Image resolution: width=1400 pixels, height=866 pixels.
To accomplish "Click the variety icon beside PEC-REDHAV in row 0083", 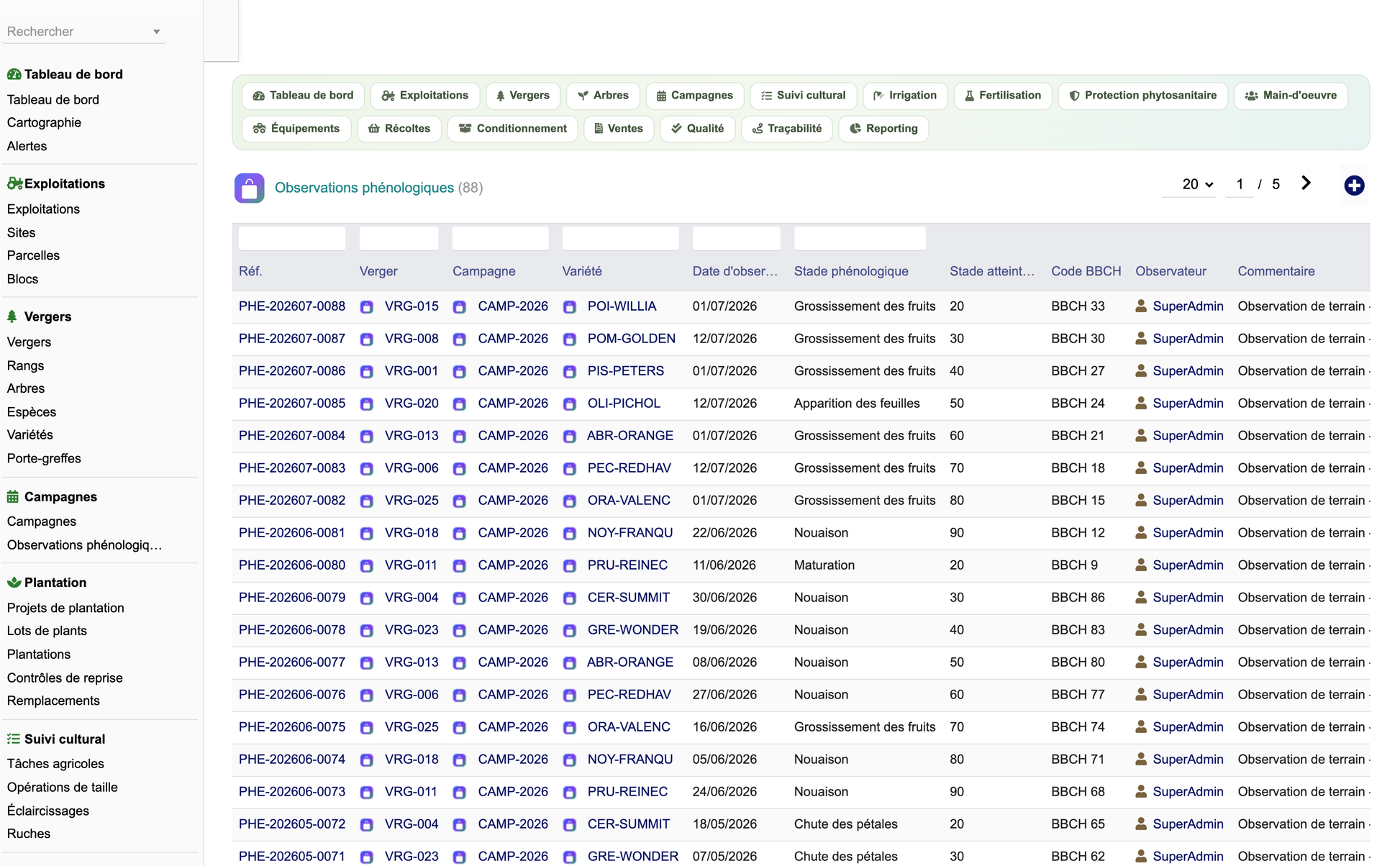I will tap(570, 469).
